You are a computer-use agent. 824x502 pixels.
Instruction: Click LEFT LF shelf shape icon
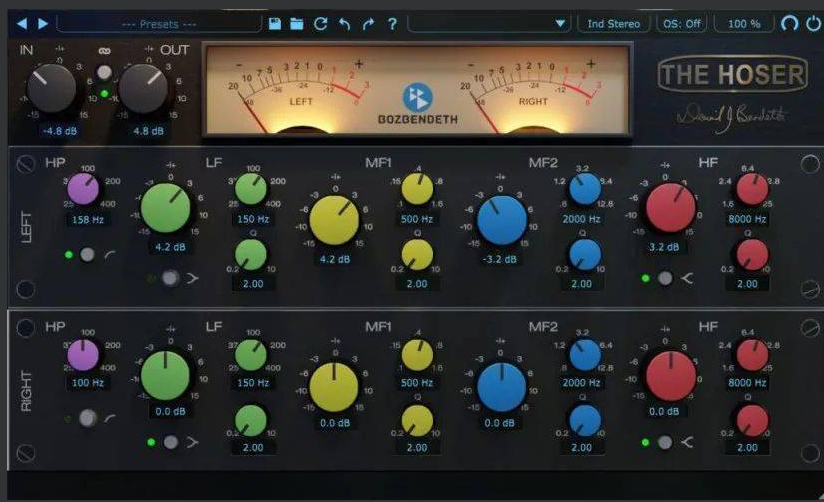193,278
